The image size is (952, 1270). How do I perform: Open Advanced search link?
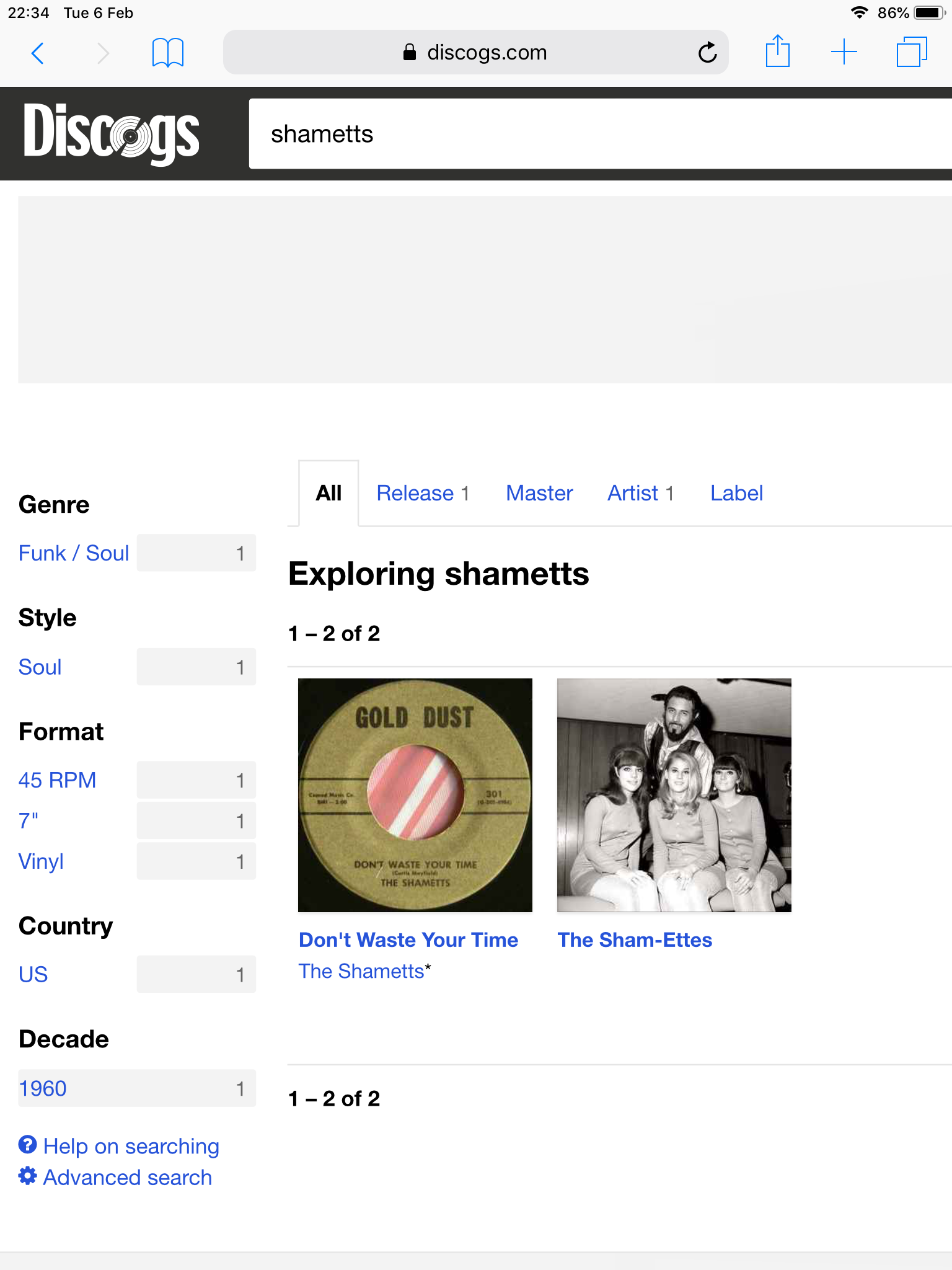[128, 1177]
